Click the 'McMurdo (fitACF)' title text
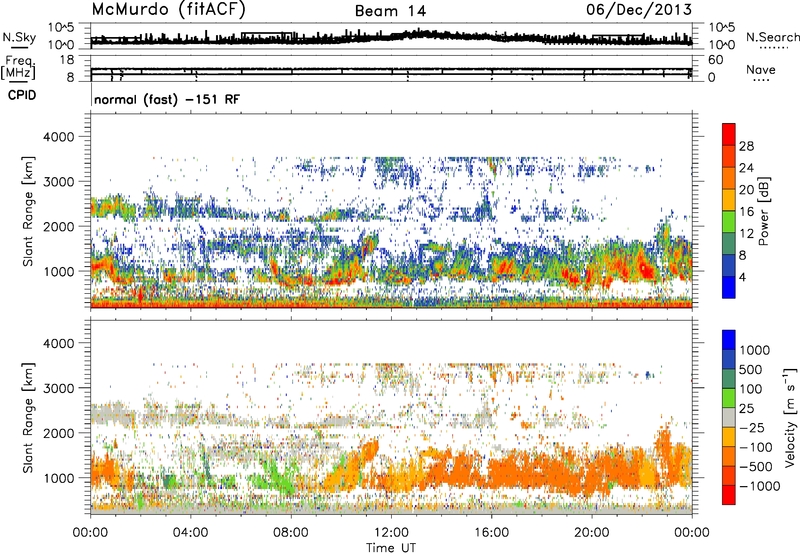 [x=168, y=10]
